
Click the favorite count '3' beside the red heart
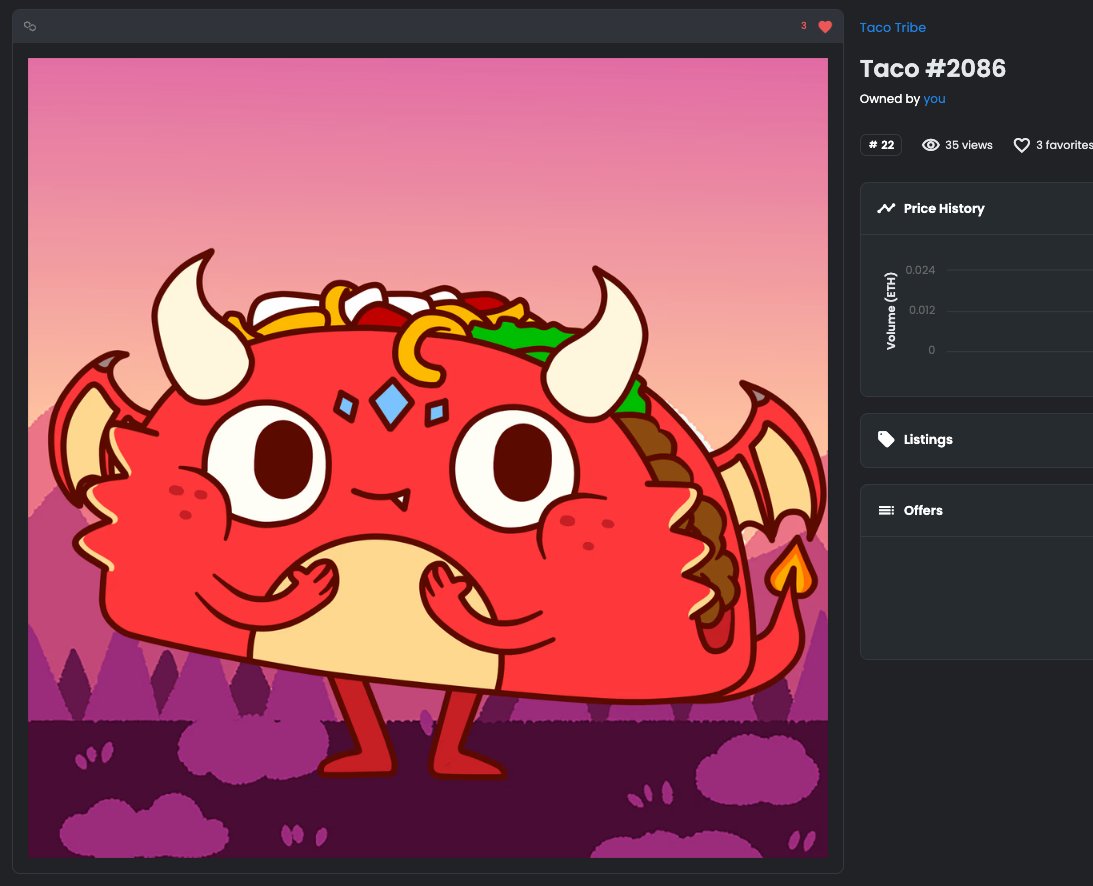pos(804,26)
